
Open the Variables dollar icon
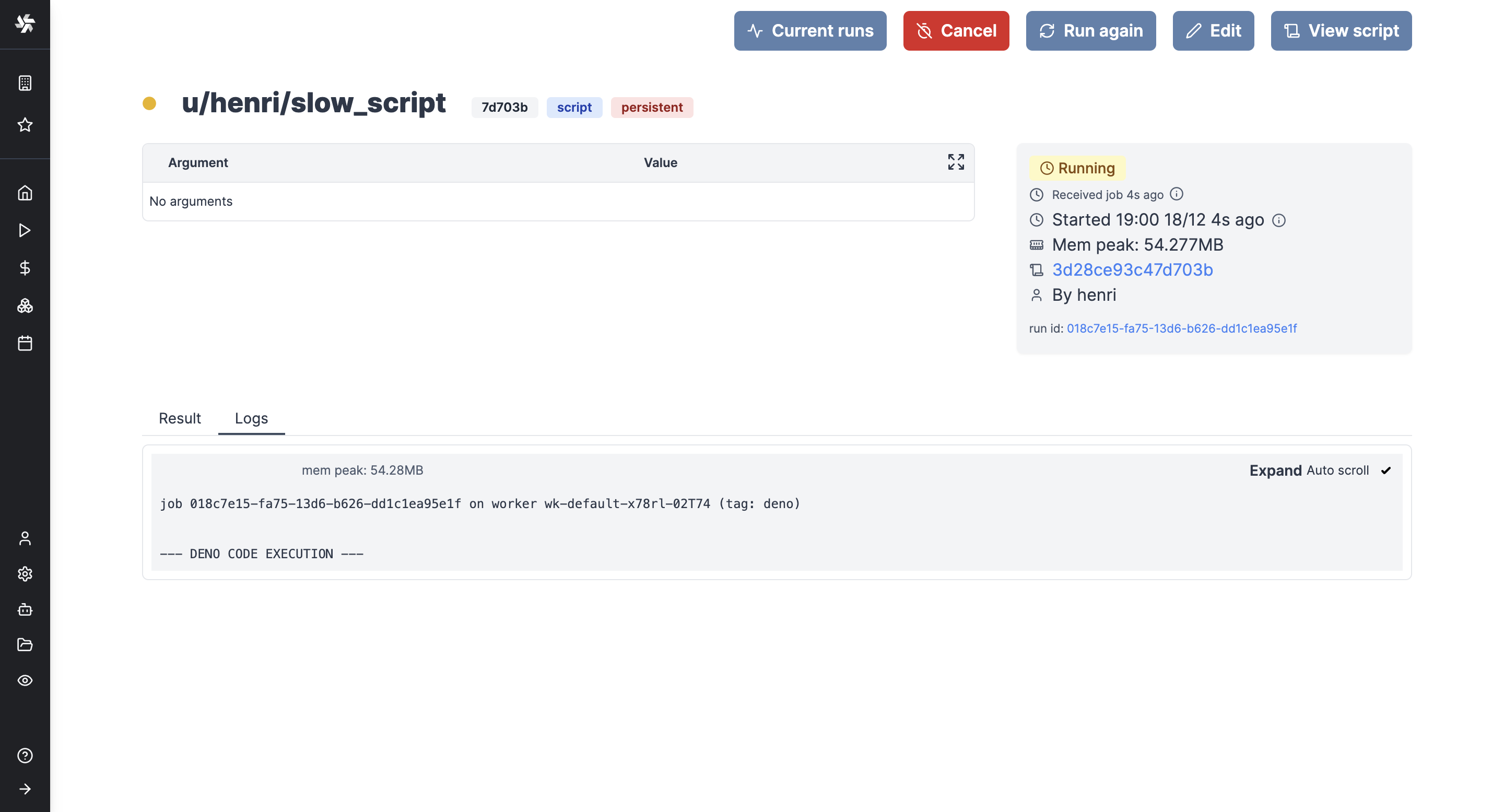(25, 268)
